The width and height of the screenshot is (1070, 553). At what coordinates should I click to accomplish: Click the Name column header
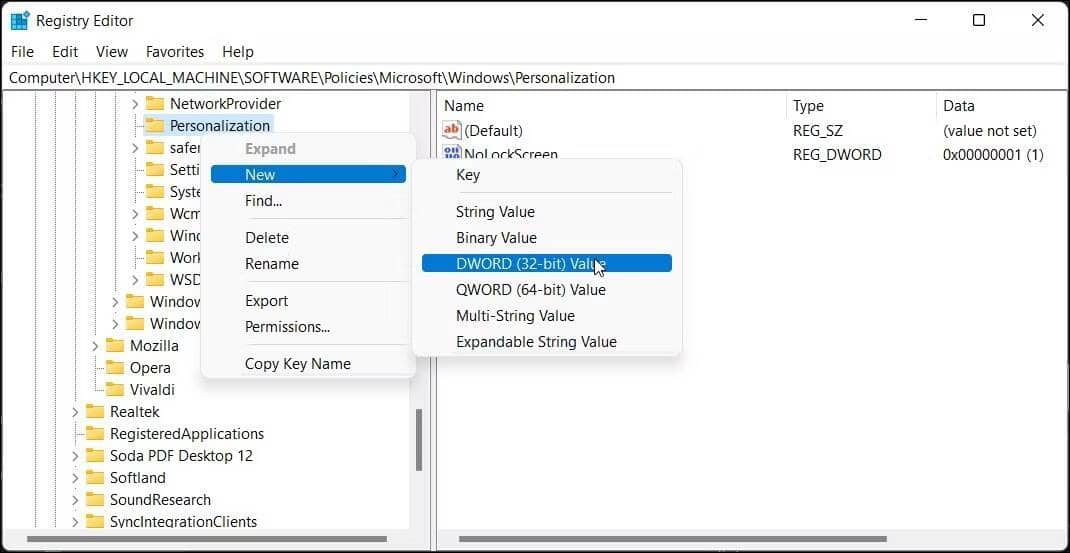click(612, 106)
